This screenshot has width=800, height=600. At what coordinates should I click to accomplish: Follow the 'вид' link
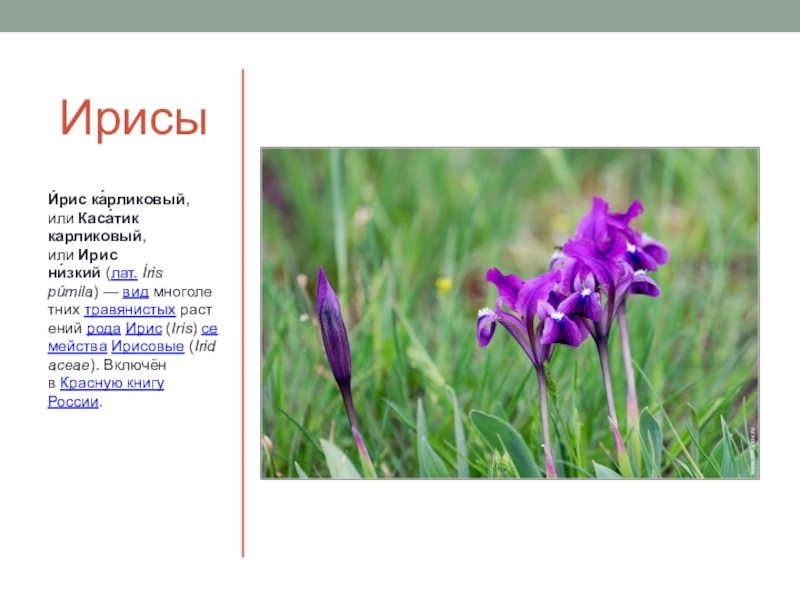click(x=135, y=292)
